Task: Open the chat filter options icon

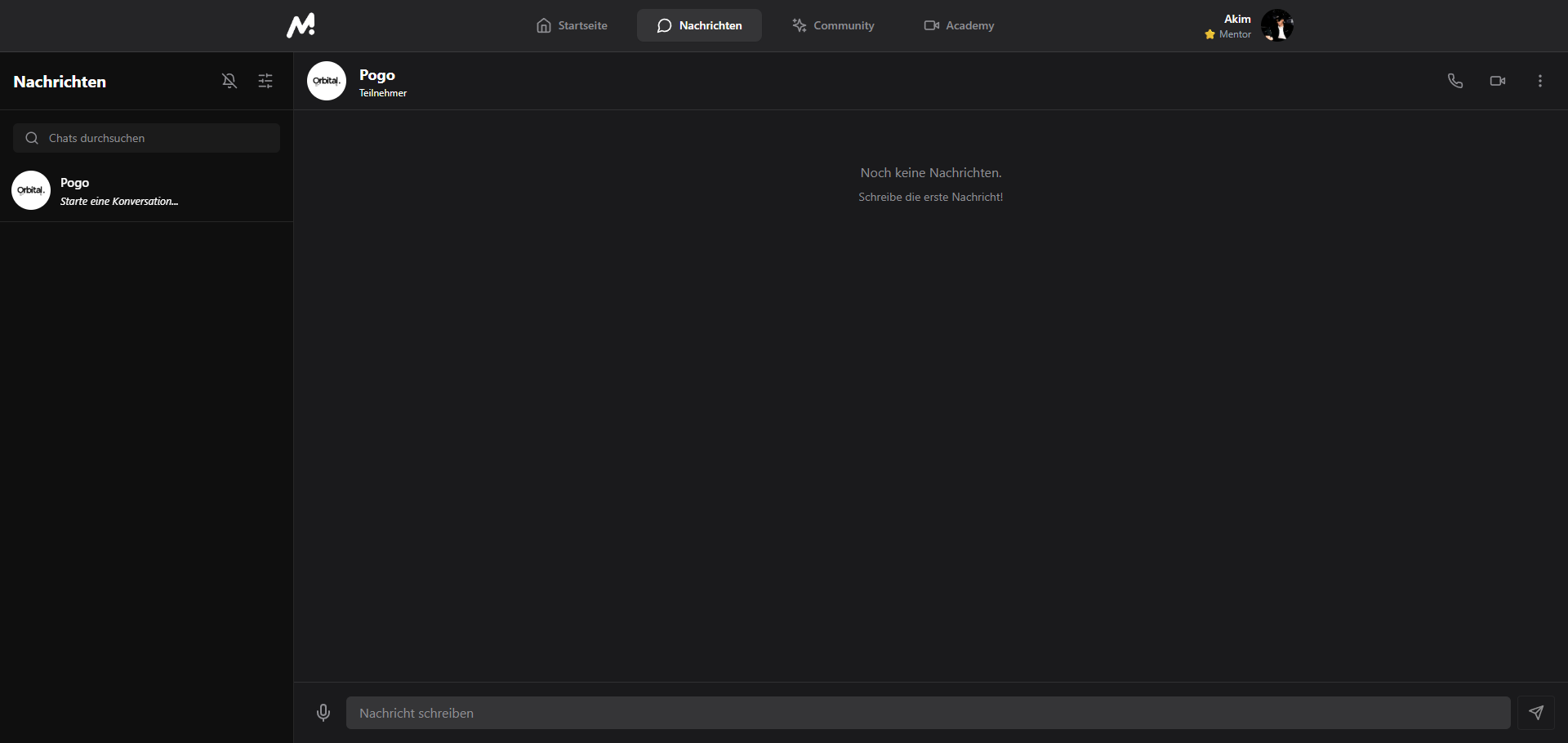Action: click(x=265, y=81)
